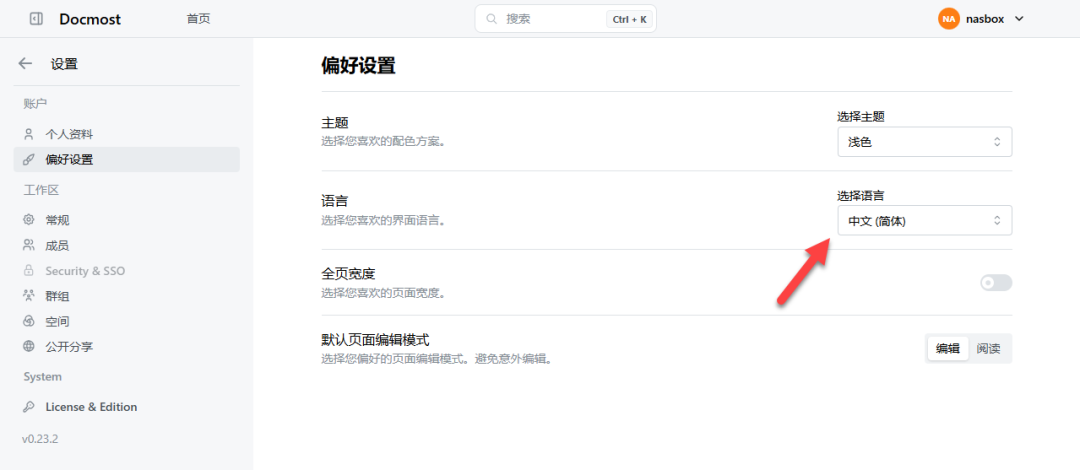Click the v0.23.2 version label
This screenshot has width=1080, height=470.
tap(40, 438)
